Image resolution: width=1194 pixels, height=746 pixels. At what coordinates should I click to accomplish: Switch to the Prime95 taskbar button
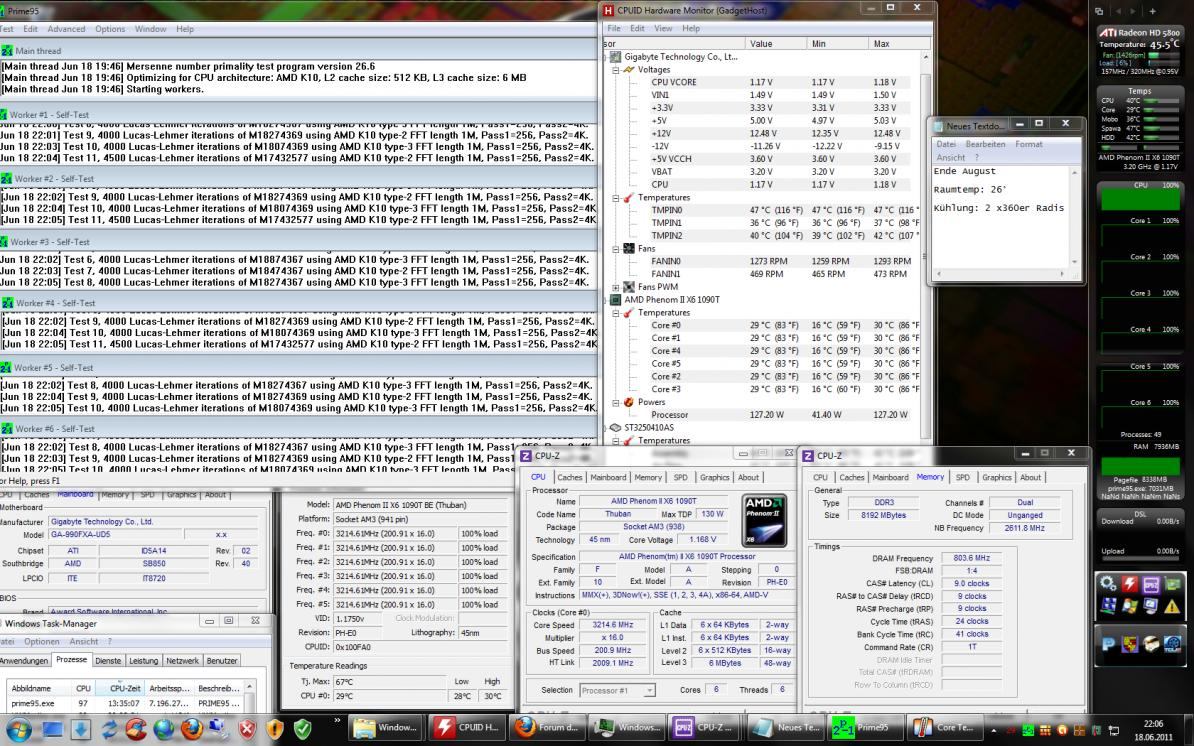coord(865,727)
